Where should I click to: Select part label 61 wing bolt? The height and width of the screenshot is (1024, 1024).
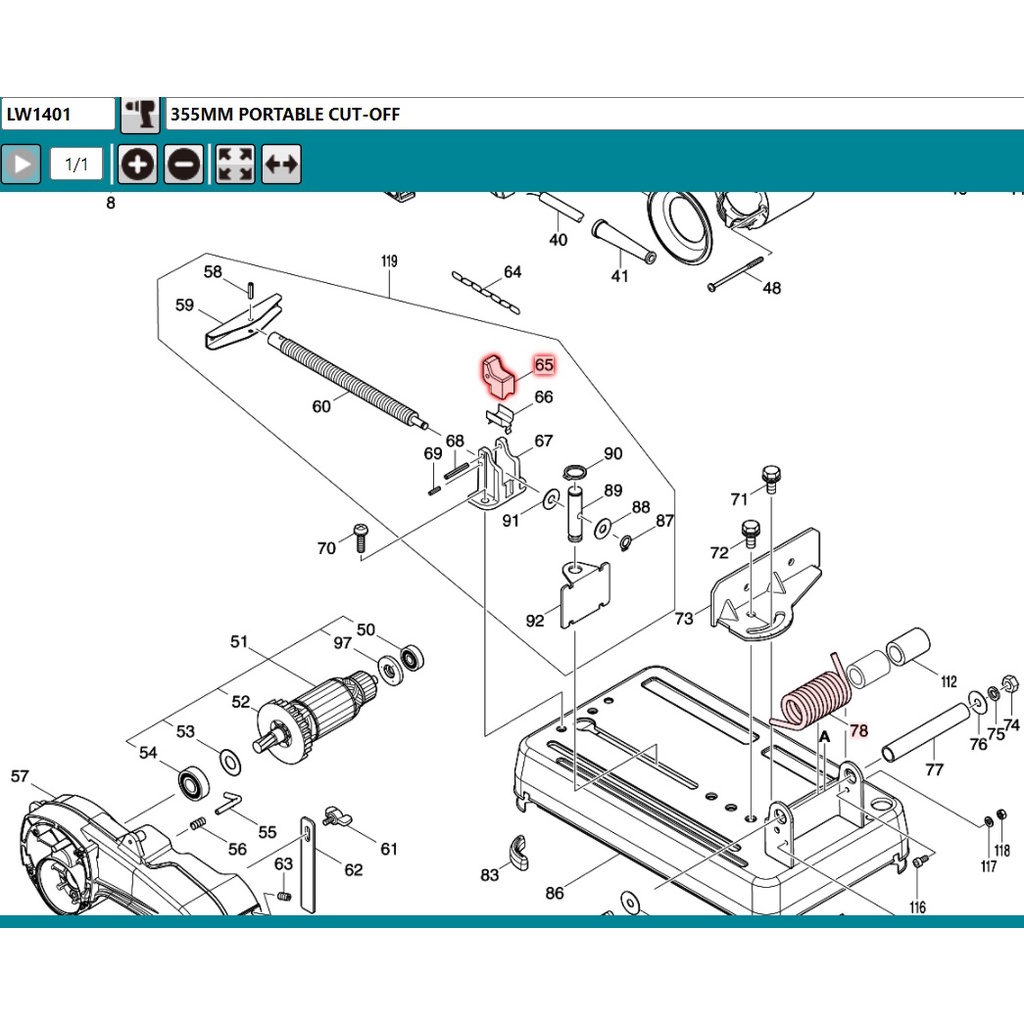[389, 849]
